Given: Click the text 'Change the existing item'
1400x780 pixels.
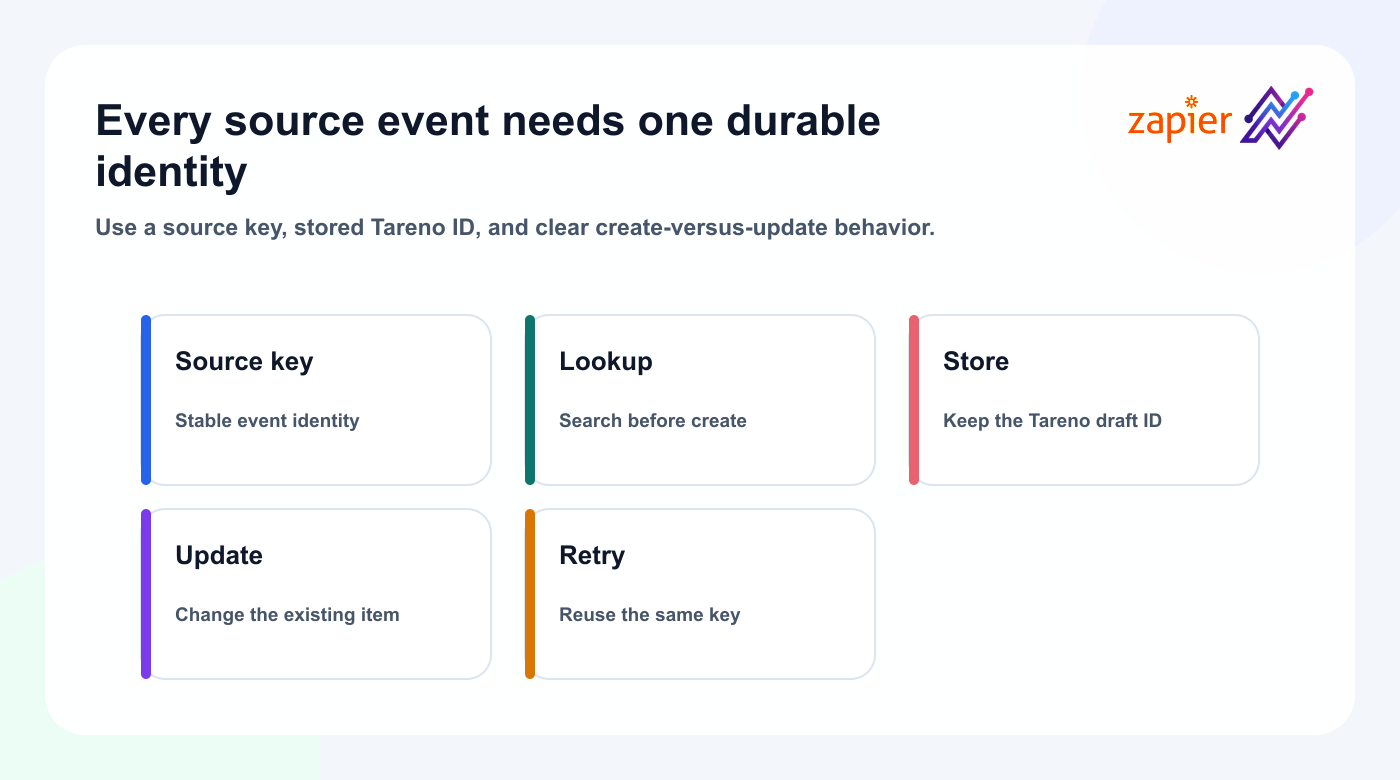Looking at the screenshot, I should 287,615.
